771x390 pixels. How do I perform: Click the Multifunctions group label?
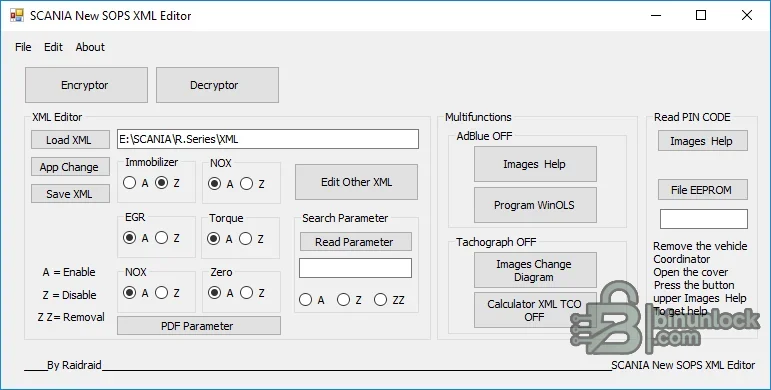tap(478, 117)
